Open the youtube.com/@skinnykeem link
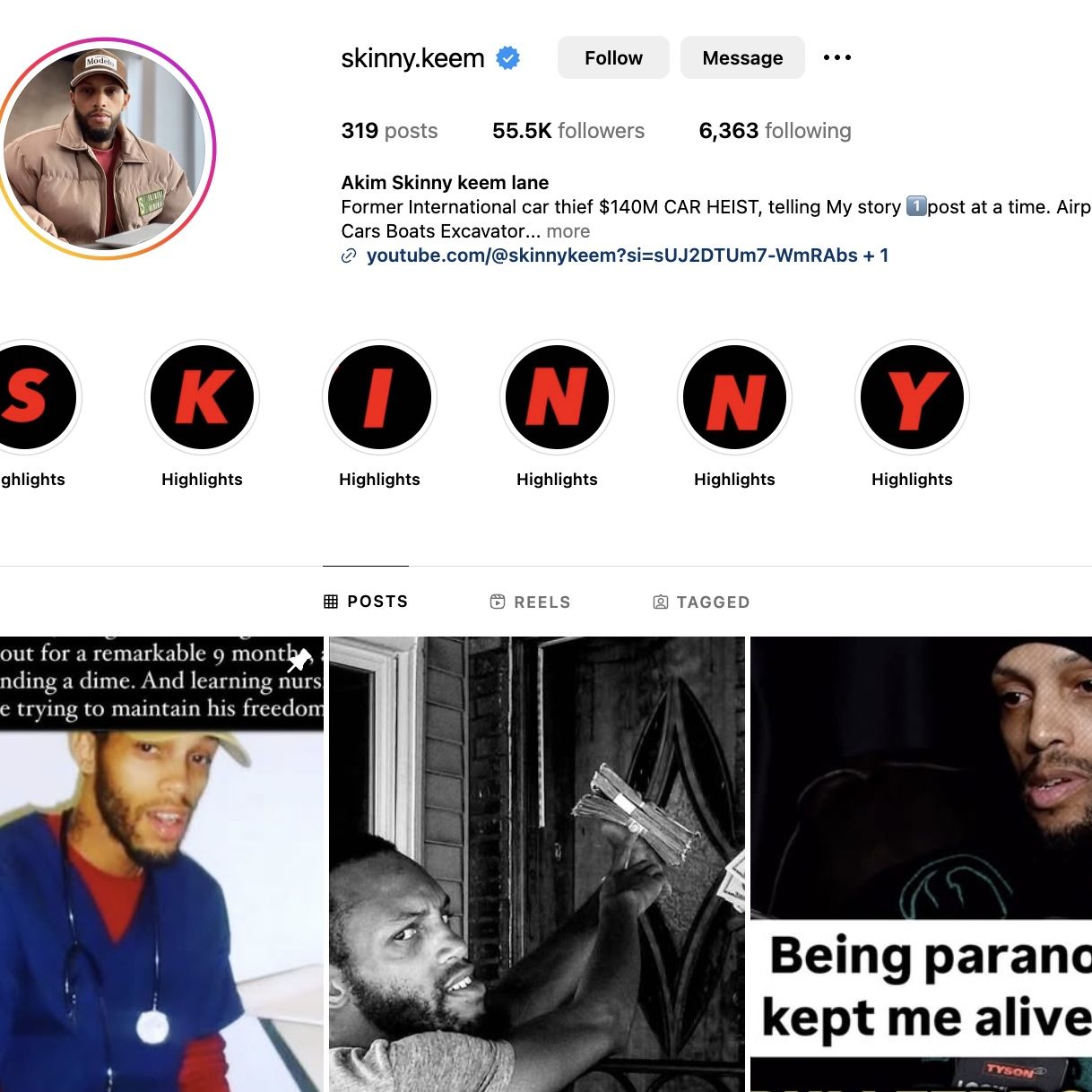The width and height of the screenshot is (1092, 1092). (612, 256)
